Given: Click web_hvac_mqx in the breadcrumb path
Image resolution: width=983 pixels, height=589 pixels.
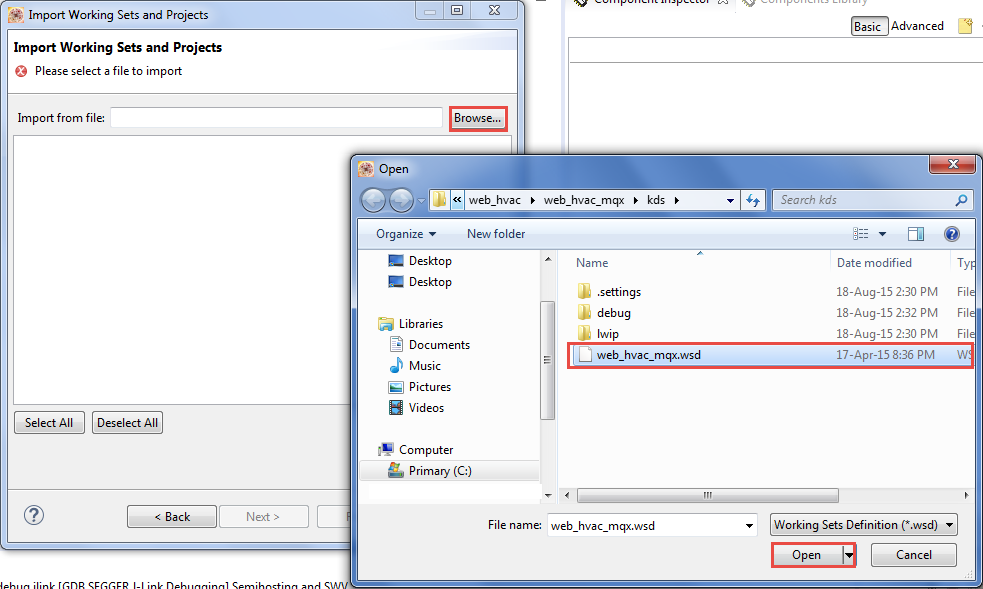Looking at the screenshot, I should [584, 200].
